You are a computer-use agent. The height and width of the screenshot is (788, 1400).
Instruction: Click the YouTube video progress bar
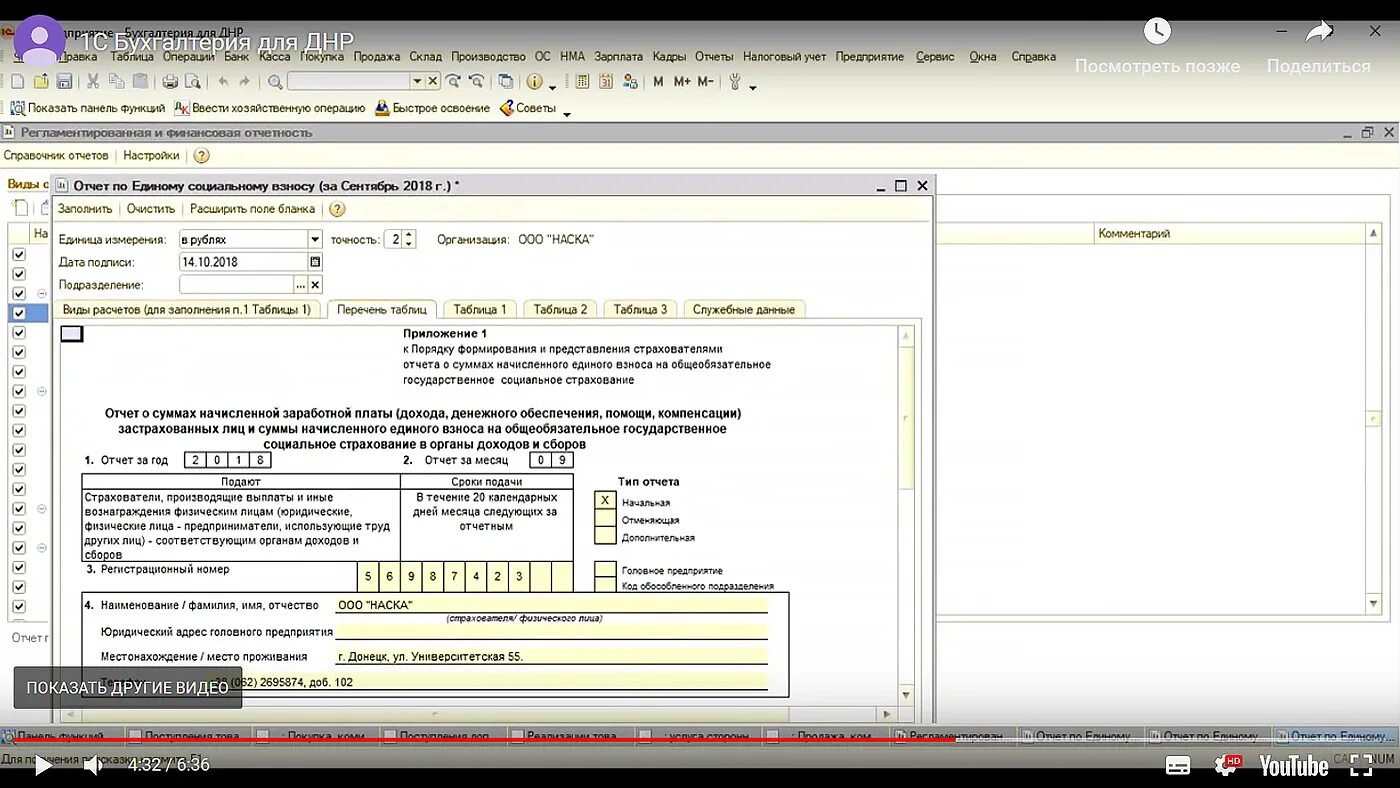pyautogui.click(x=700, y=740)
